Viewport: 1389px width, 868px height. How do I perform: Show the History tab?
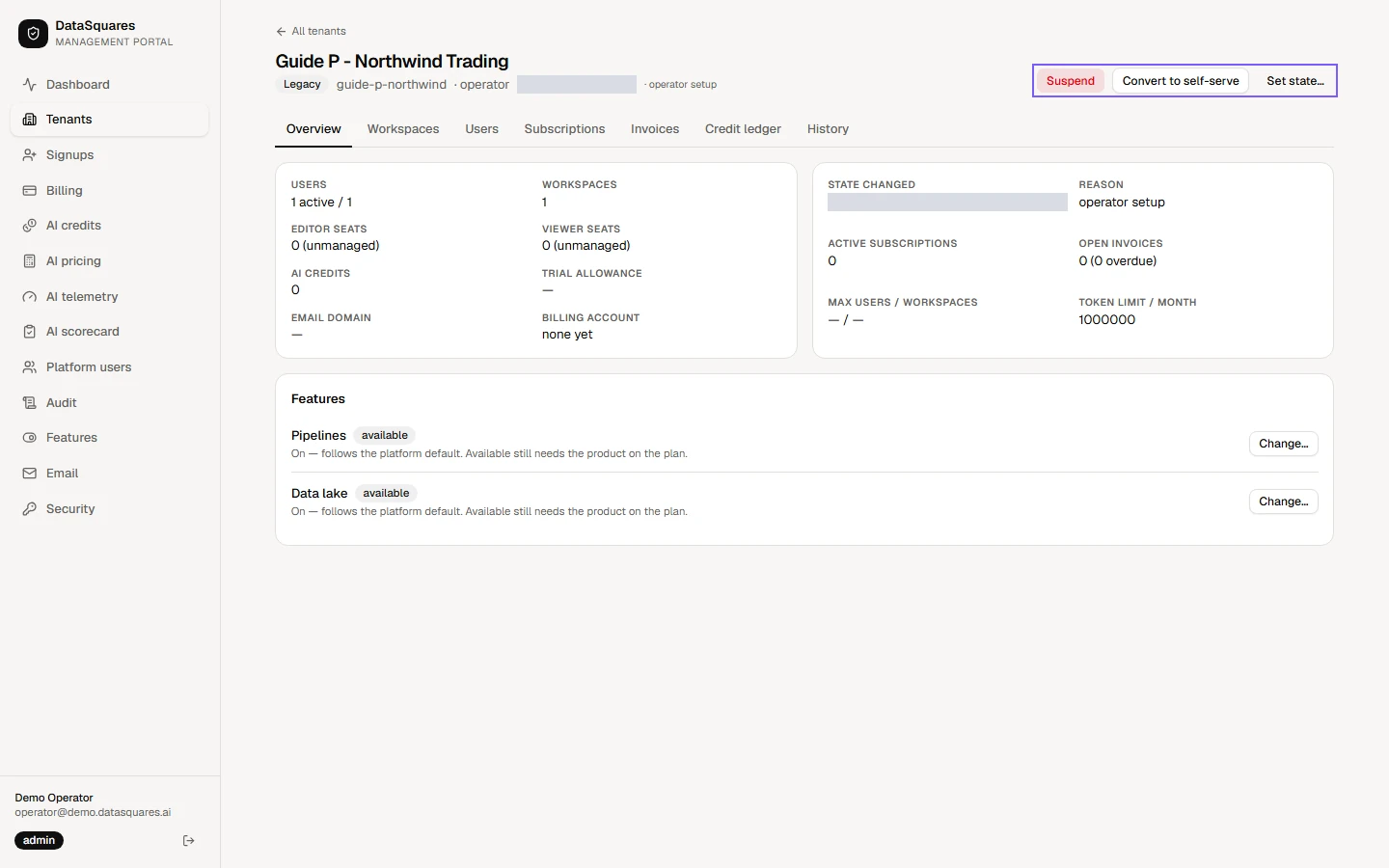coord(829,129)
